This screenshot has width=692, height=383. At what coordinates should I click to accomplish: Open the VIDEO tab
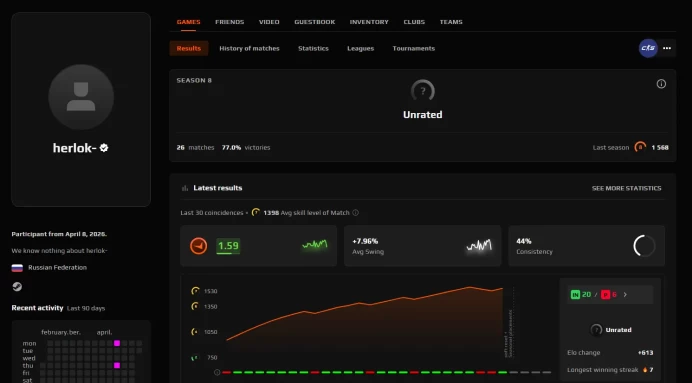coord(269,22)
